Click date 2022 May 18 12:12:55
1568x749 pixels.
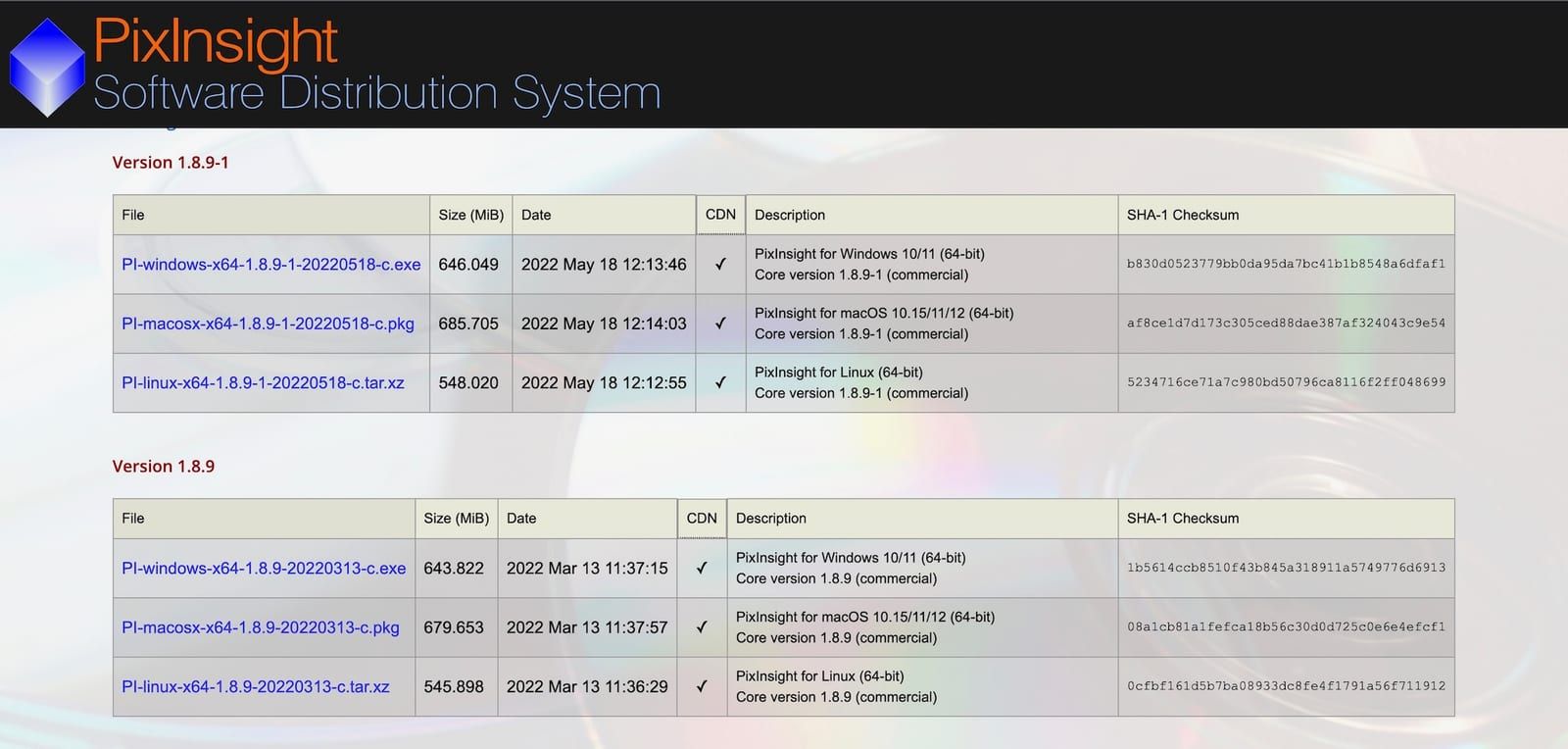pos(604,383)
